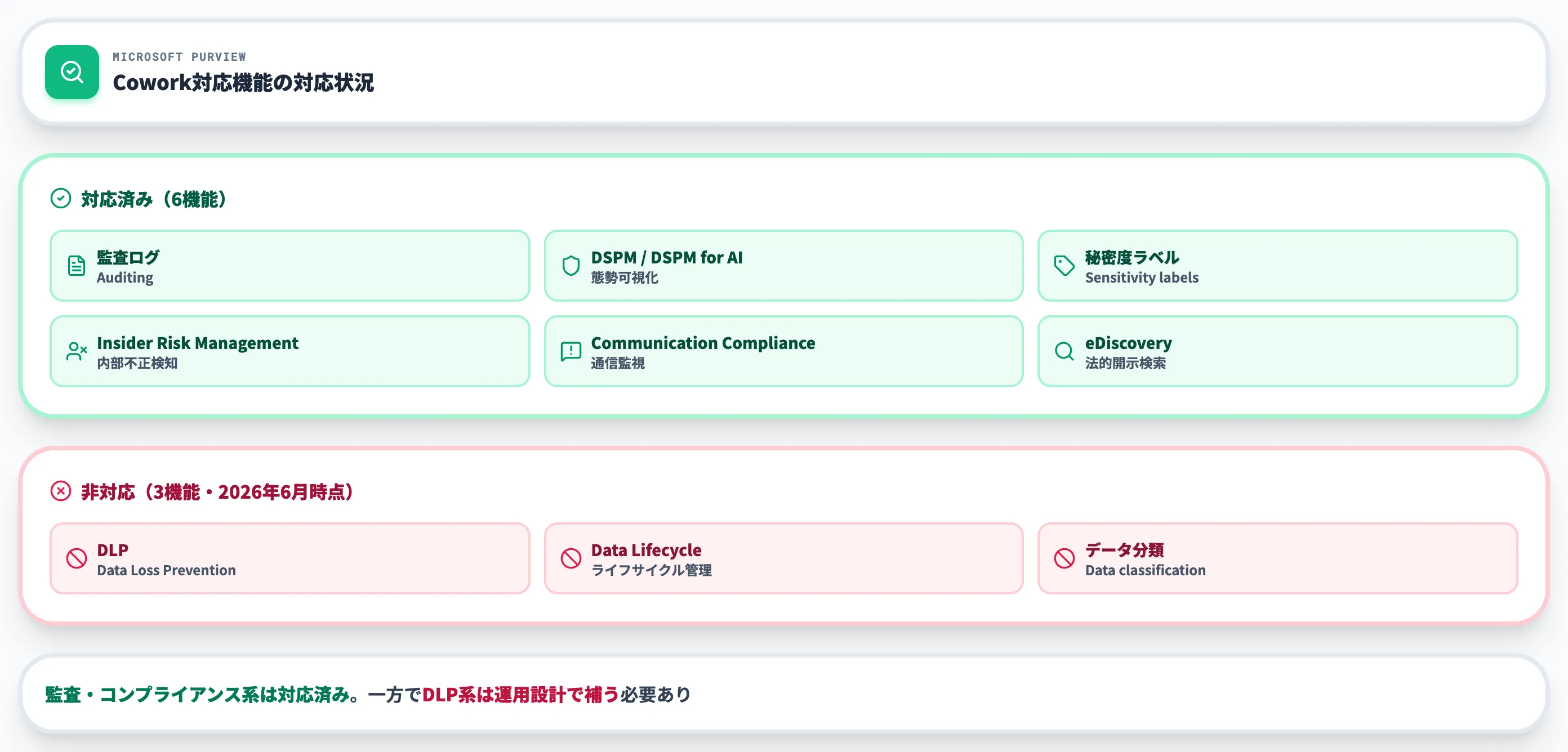Click the message-alert icon for Communication Compliance

coord(571,351)
